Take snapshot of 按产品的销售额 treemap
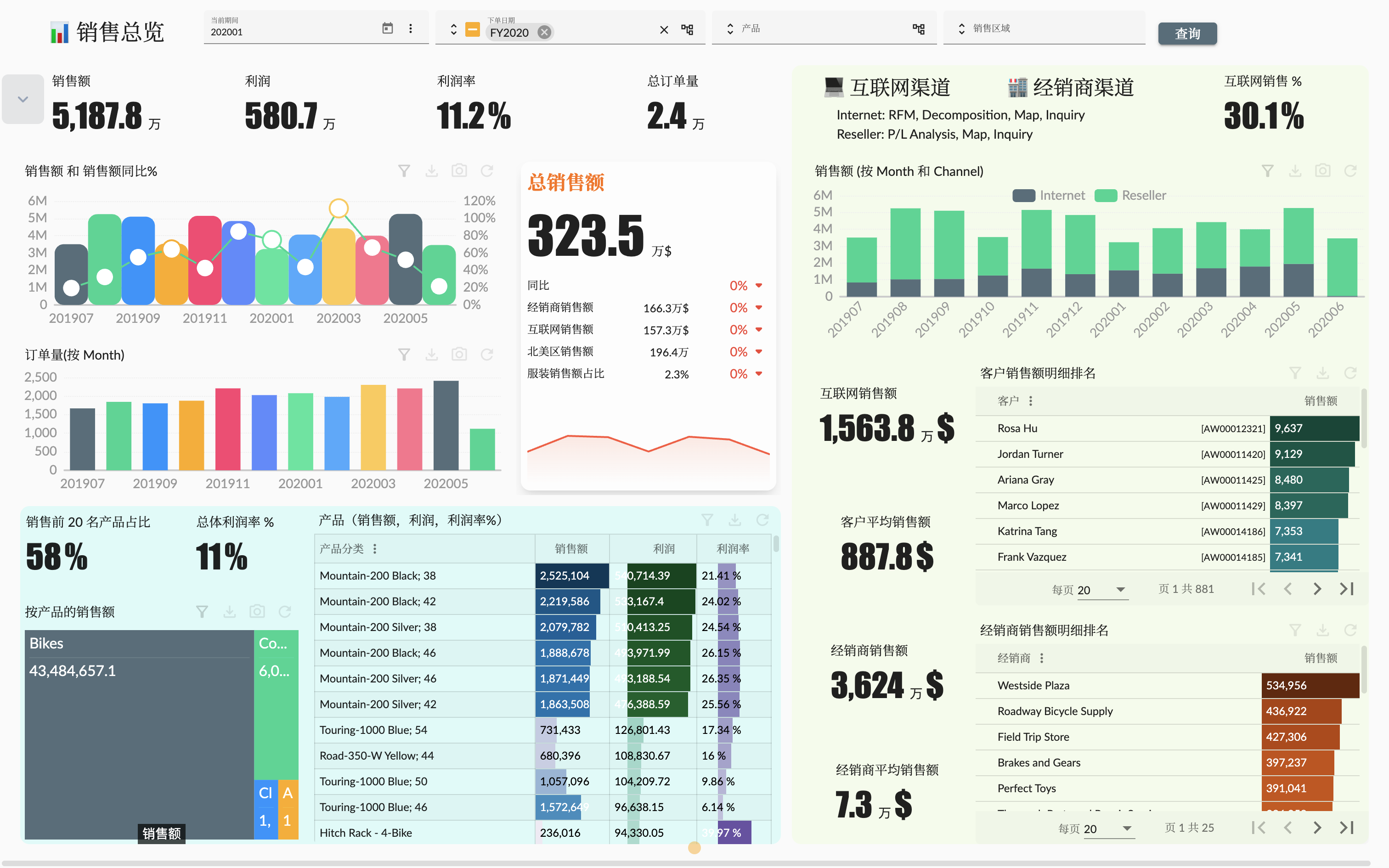The image size is (1389, 868). 257,611
